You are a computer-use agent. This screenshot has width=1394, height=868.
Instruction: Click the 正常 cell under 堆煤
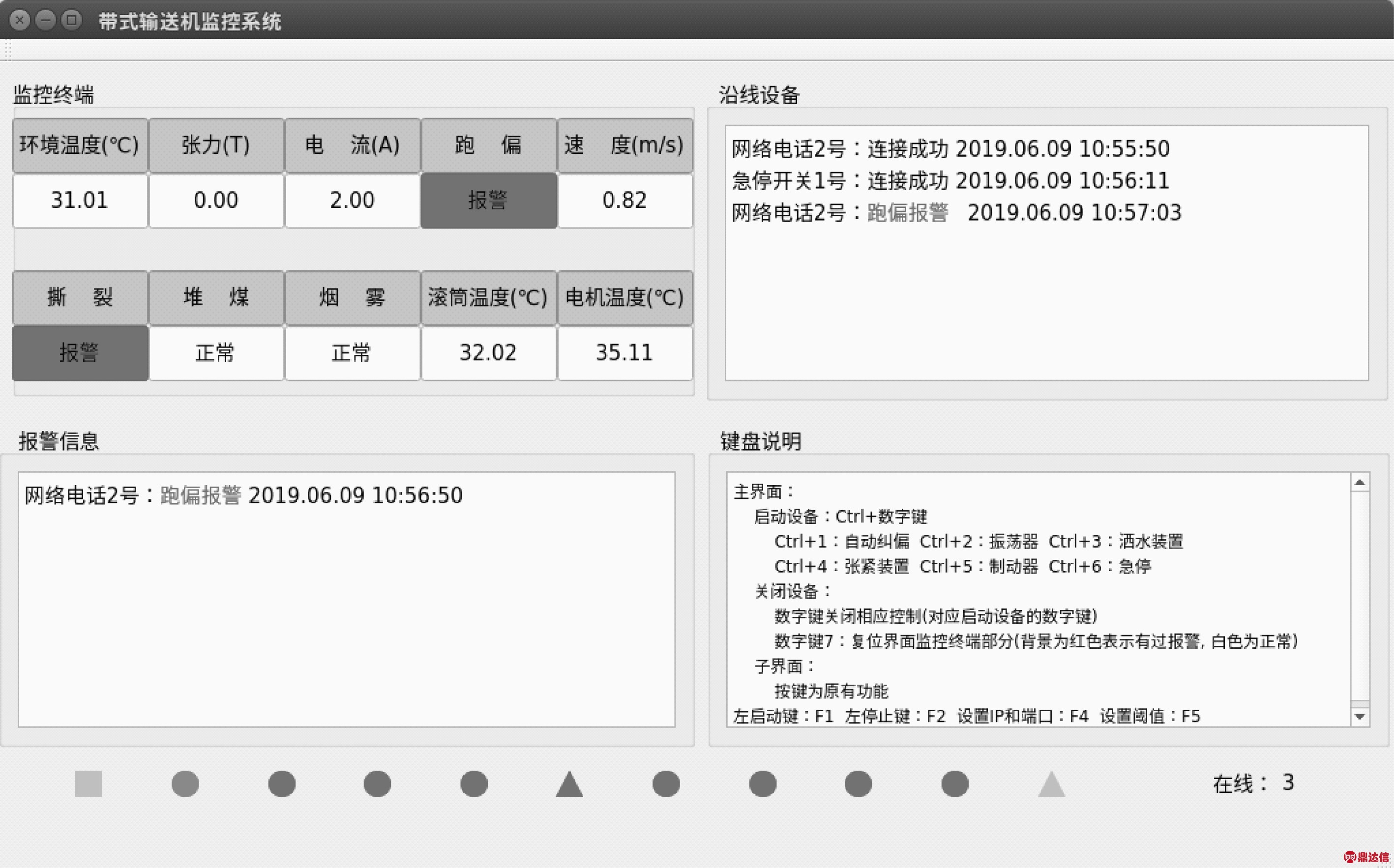216,353
